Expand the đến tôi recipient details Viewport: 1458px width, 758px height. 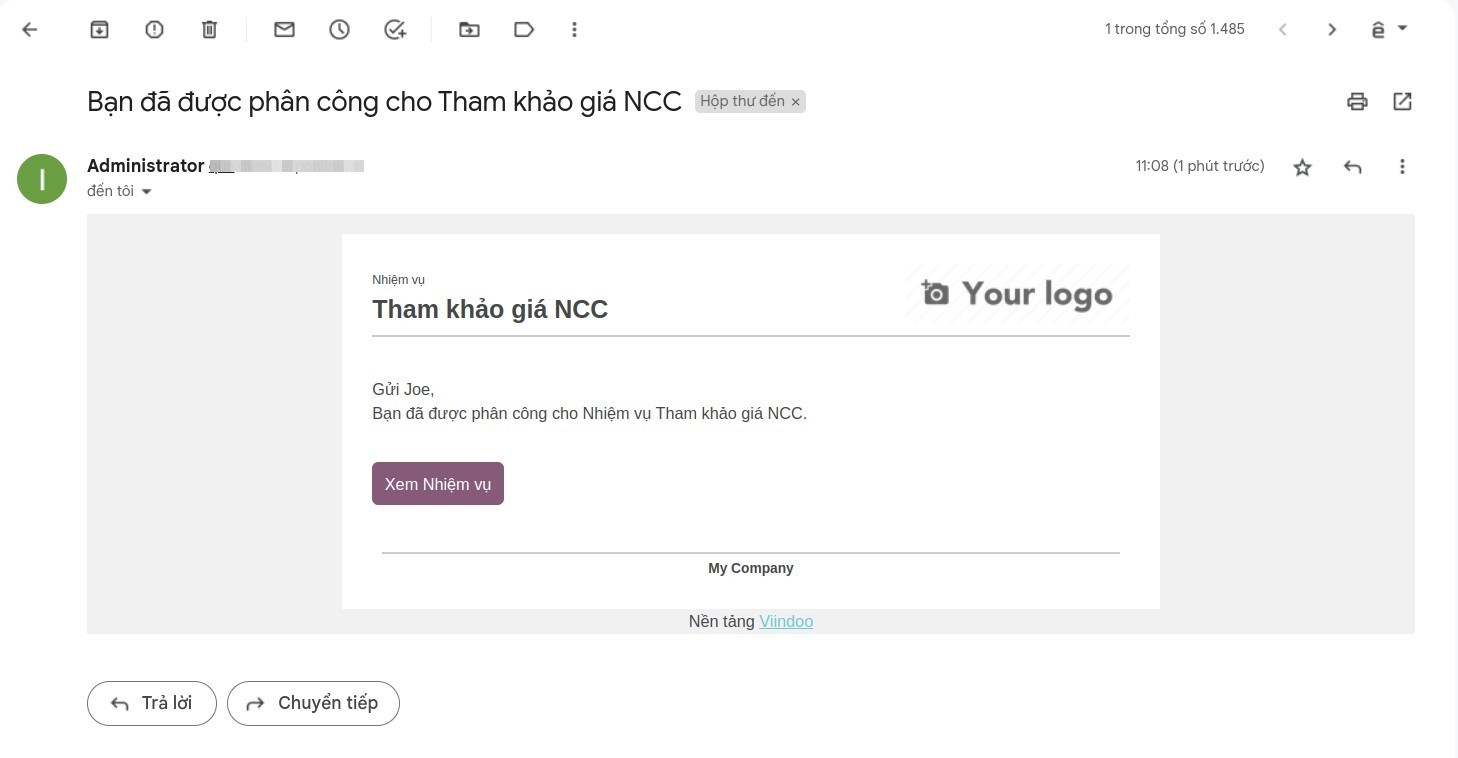pos(146,191)
